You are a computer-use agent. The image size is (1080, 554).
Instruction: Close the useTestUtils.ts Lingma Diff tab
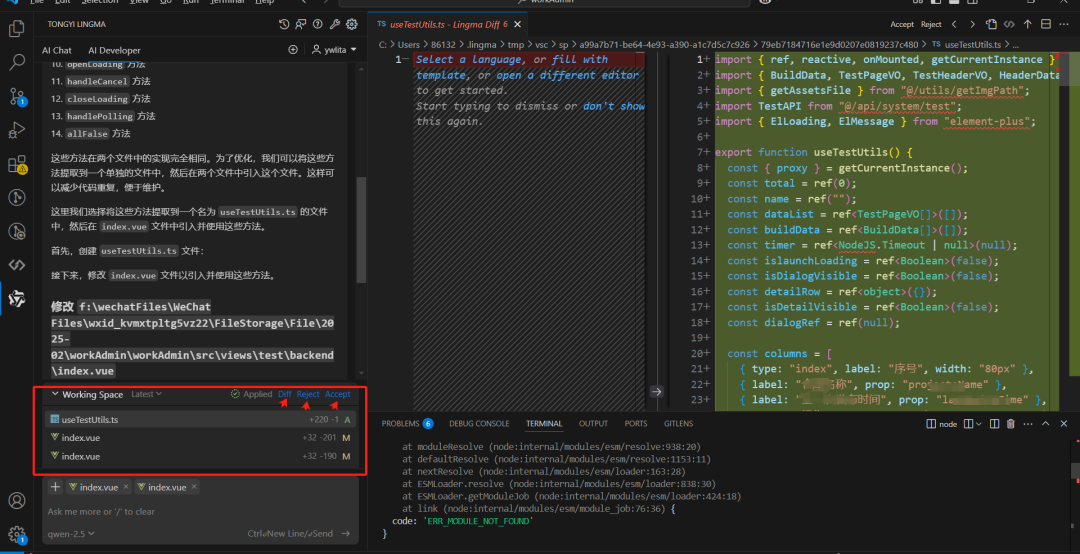pos(517,24)
